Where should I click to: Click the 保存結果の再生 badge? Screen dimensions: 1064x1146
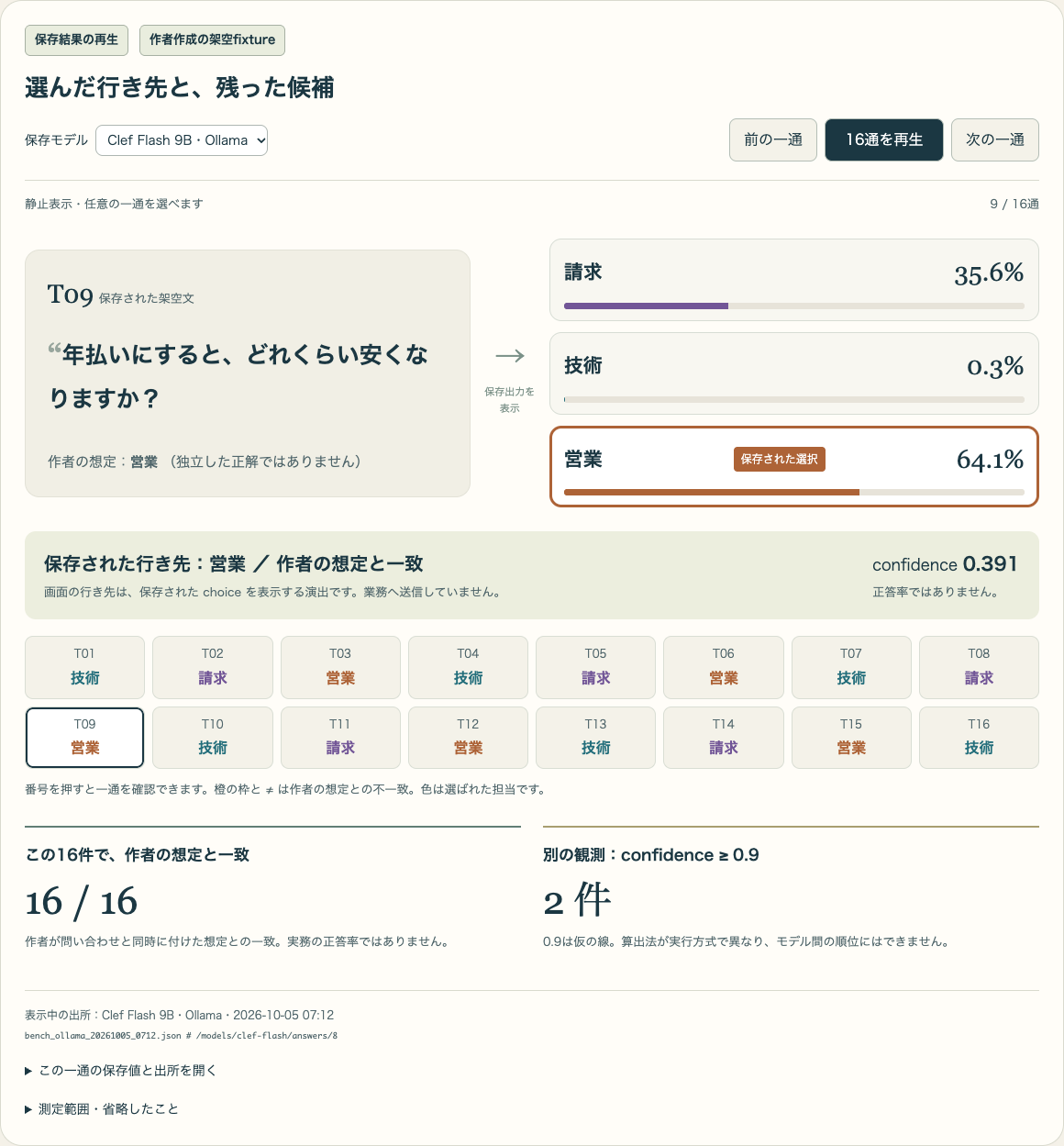click(x=77, y=40)
